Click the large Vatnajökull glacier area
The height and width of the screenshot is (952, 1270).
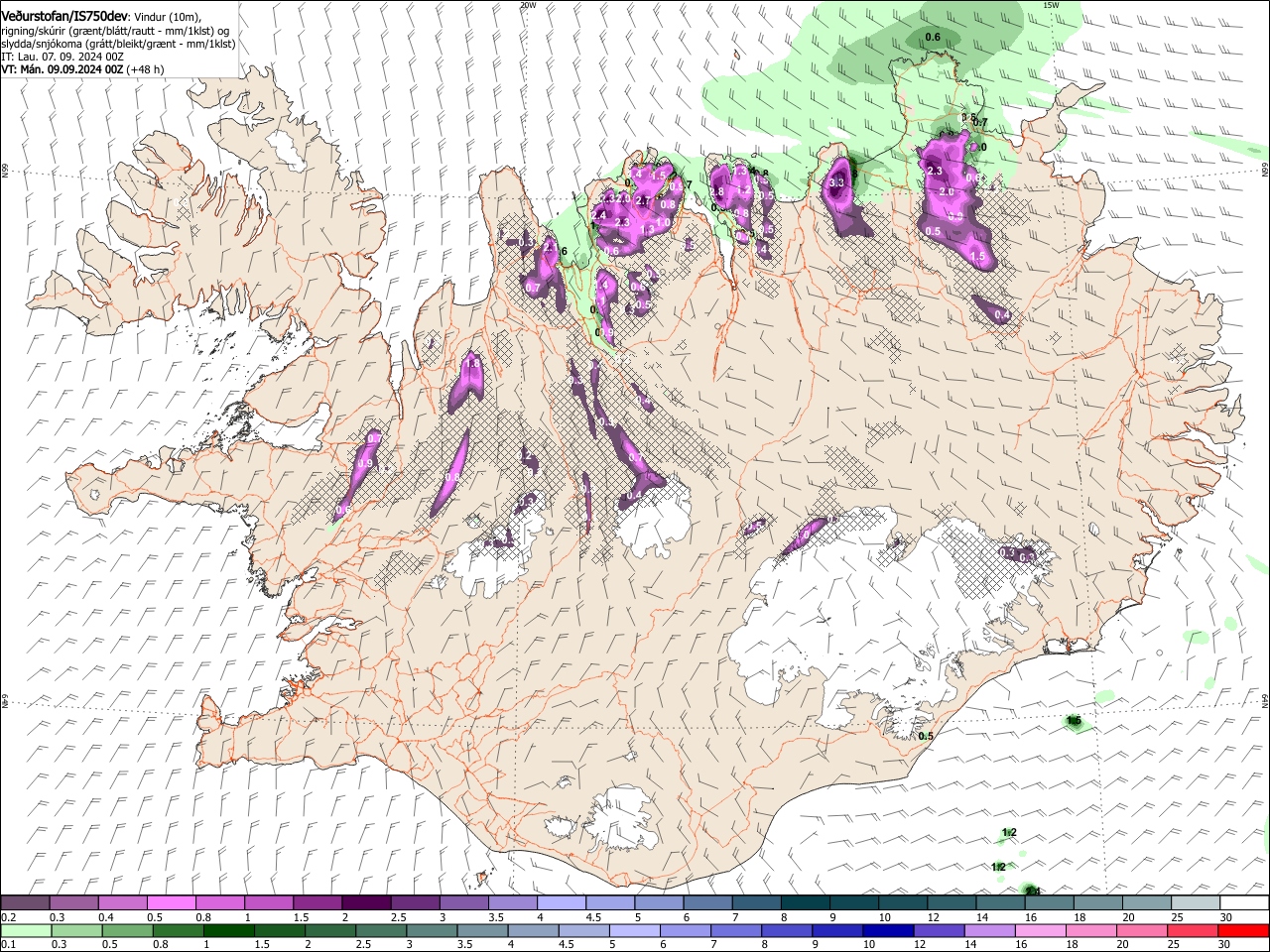[x=883, y=625]
